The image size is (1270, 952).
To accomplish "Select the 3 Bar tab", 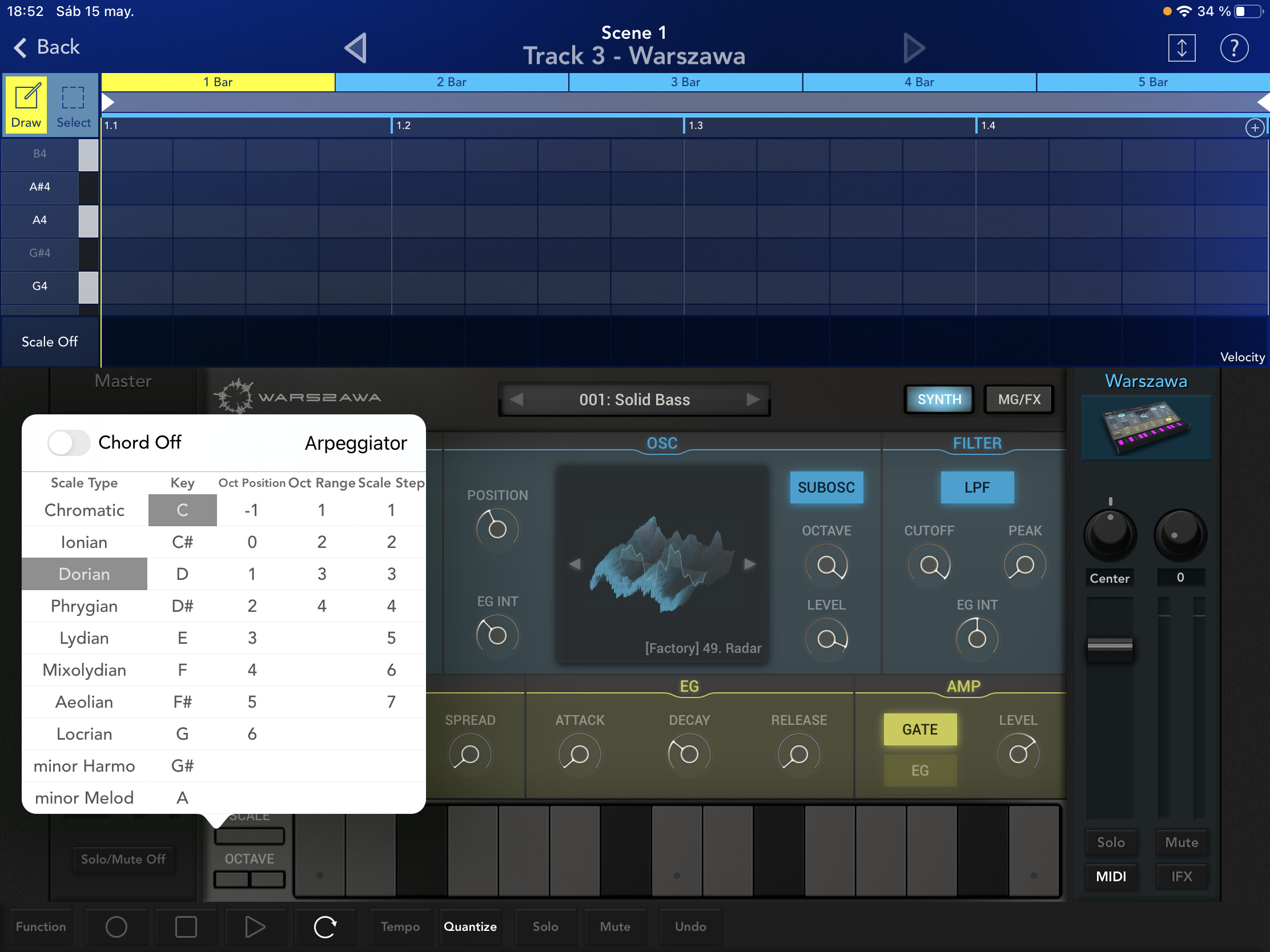I will [685, 82].
